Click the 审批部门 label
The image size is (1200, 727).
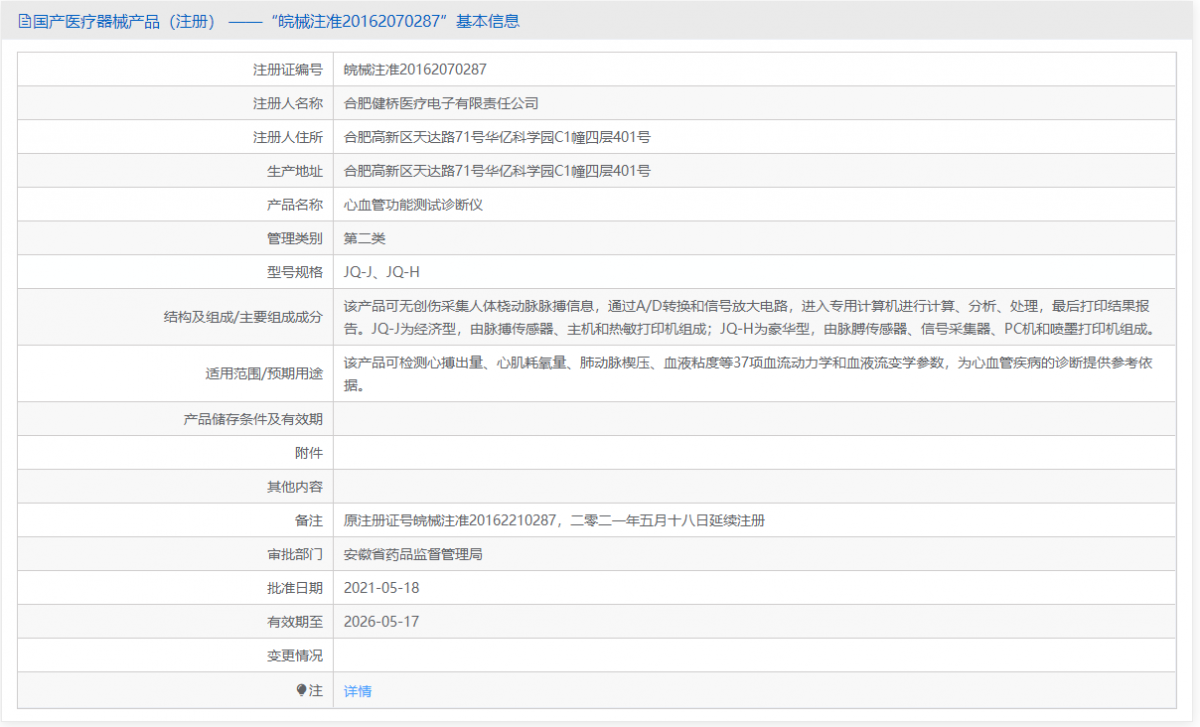(x=295, y=554)
